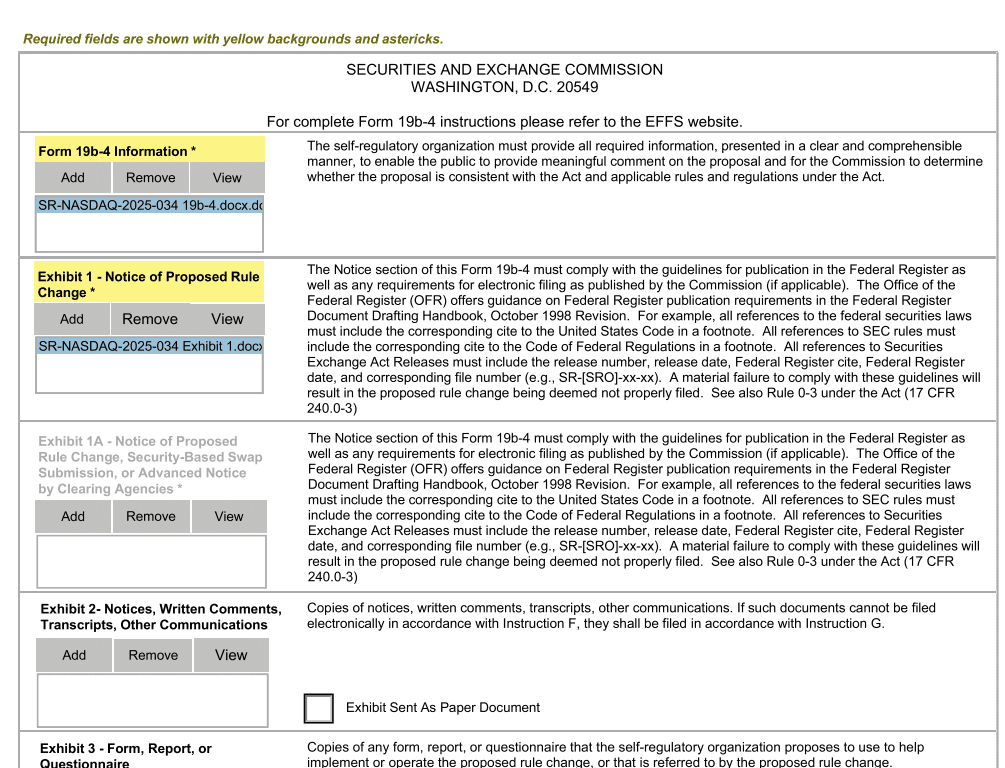Click Add under Exhibit 2 section
Image resolution: width=1005 pixels, height=768 pixels.
coord(72,655)
